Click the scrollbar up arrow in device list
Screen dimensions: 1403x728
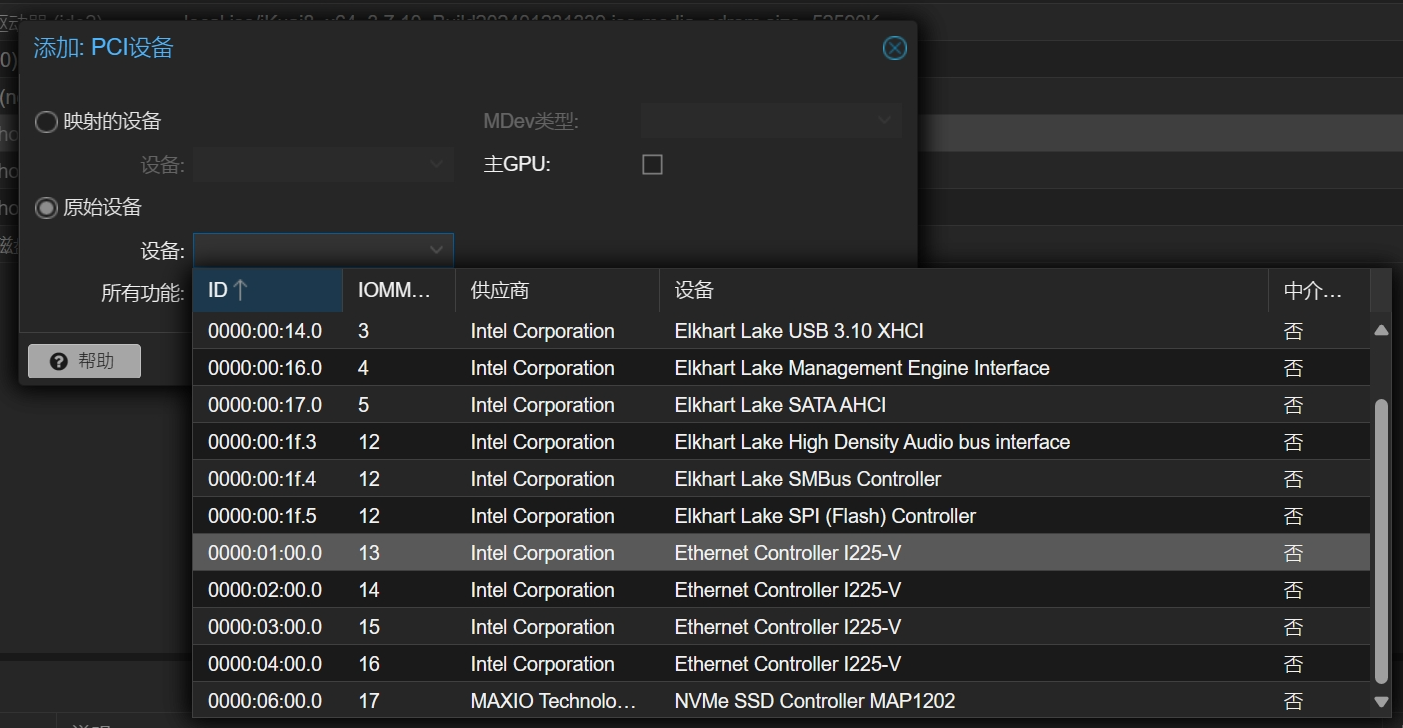[1381, 330]
